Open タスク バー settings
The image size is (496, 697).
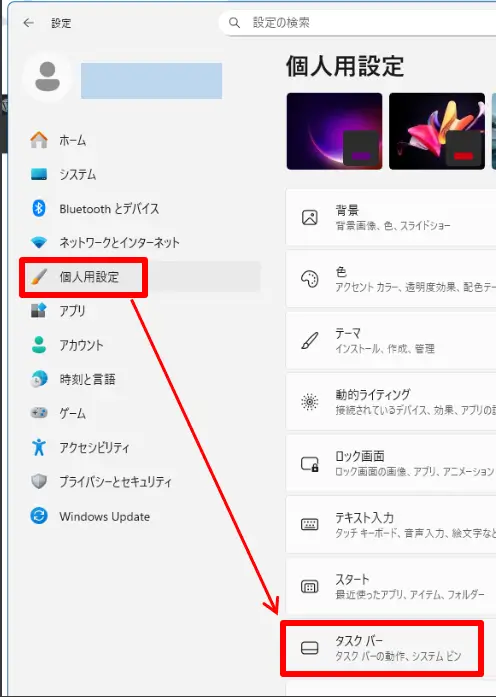[x=391, y=648]
